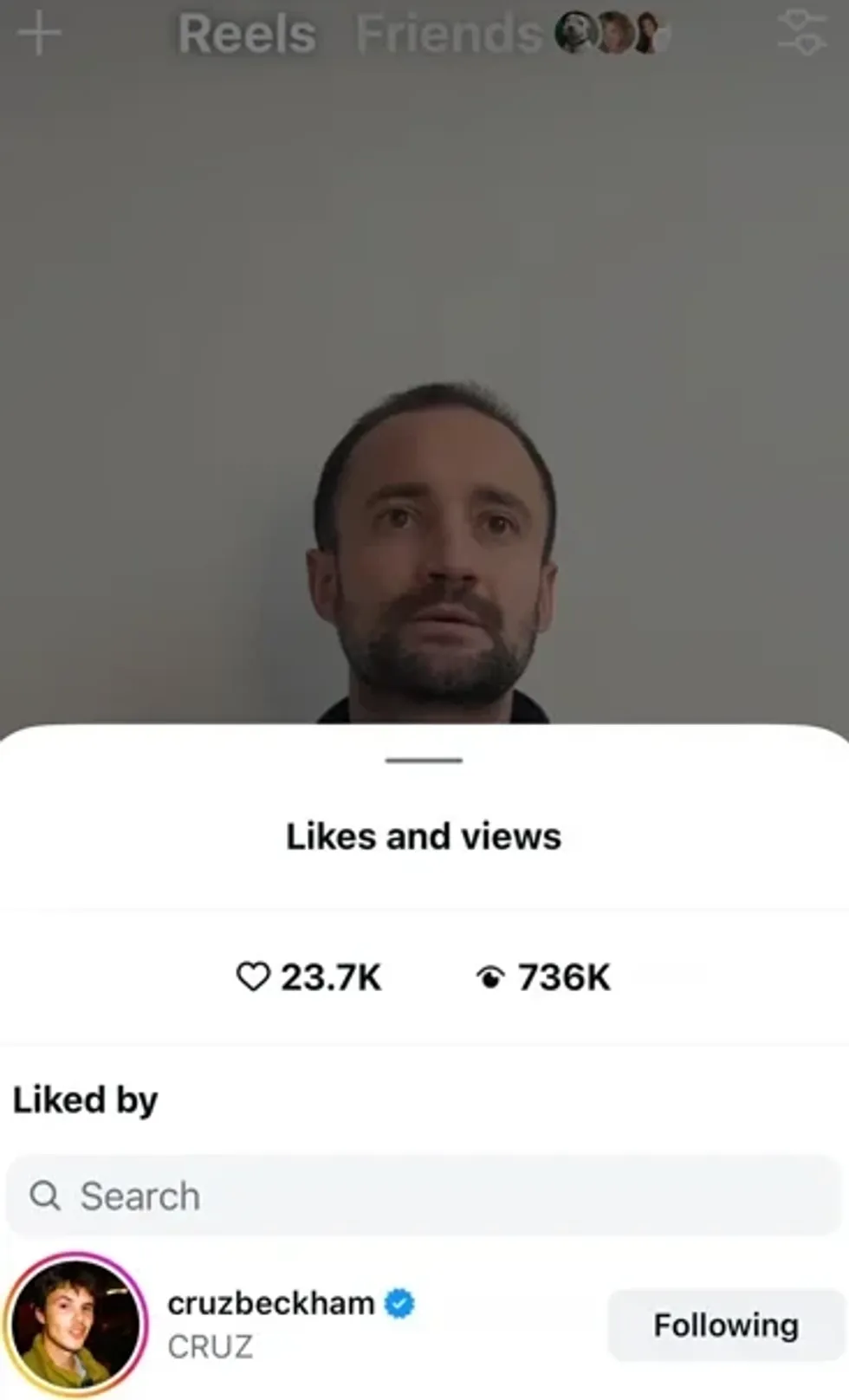
Task: Open the content preferences sliders icon
Action: pos(801,33)
